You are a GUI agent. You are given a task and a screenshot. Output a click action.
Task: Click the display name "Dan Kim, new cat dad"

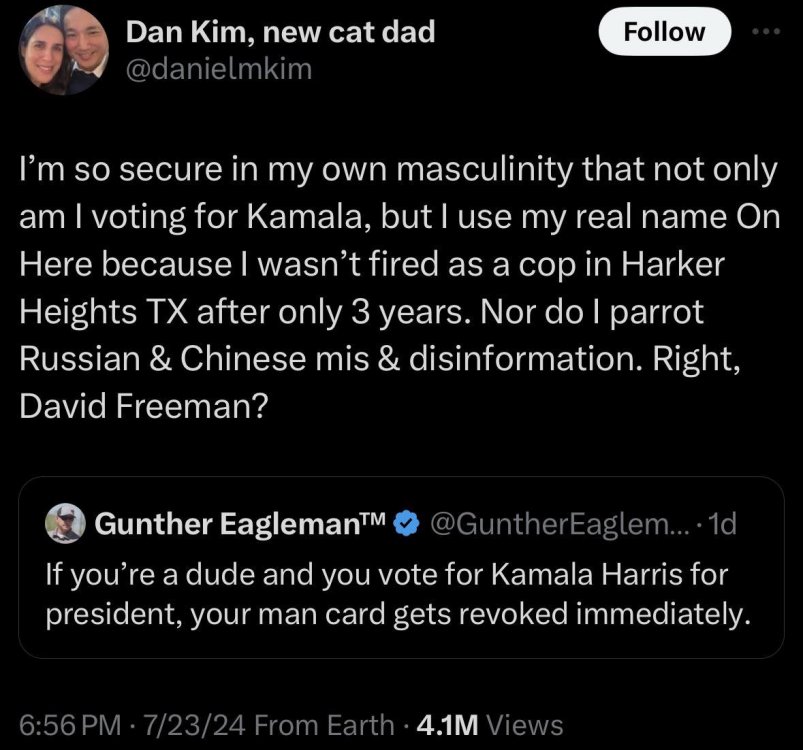click(281, 32)
